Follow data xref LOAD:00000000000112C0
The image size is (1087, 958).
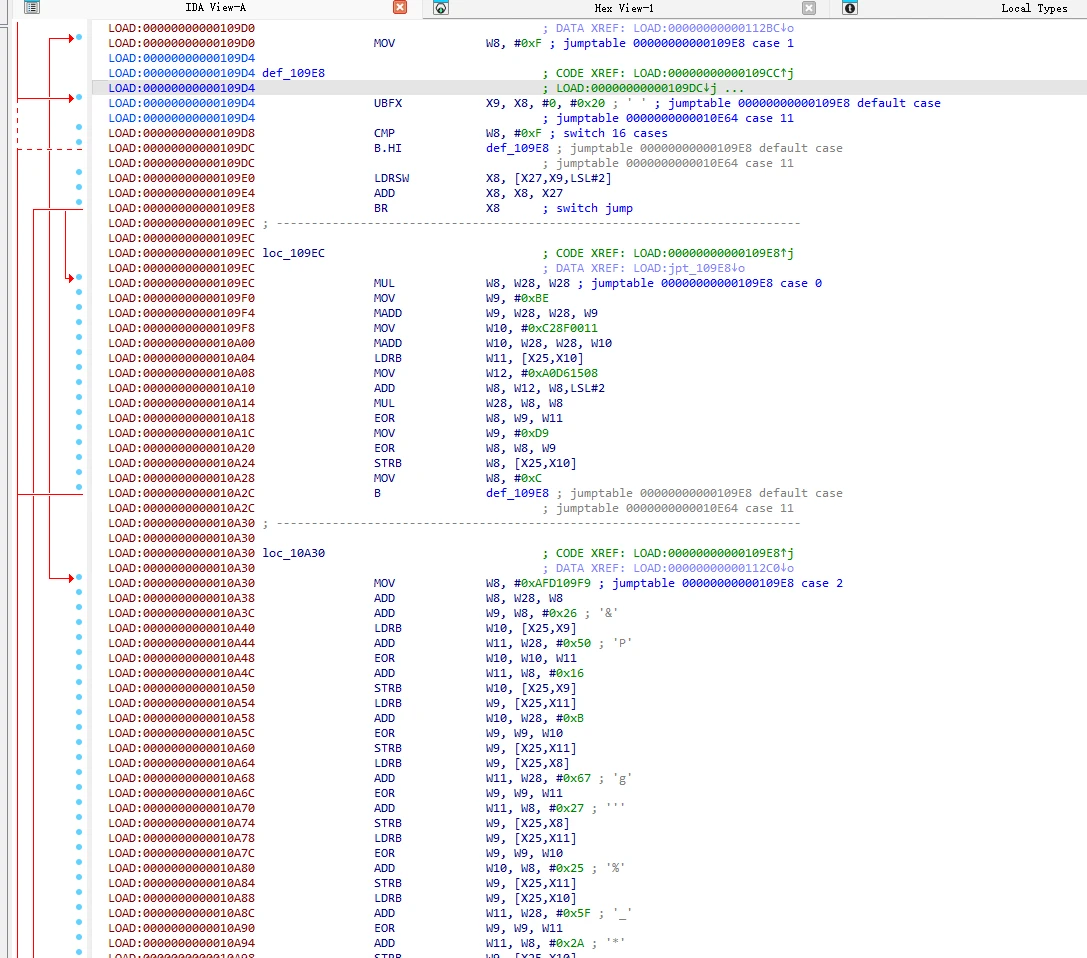point(713,568)
